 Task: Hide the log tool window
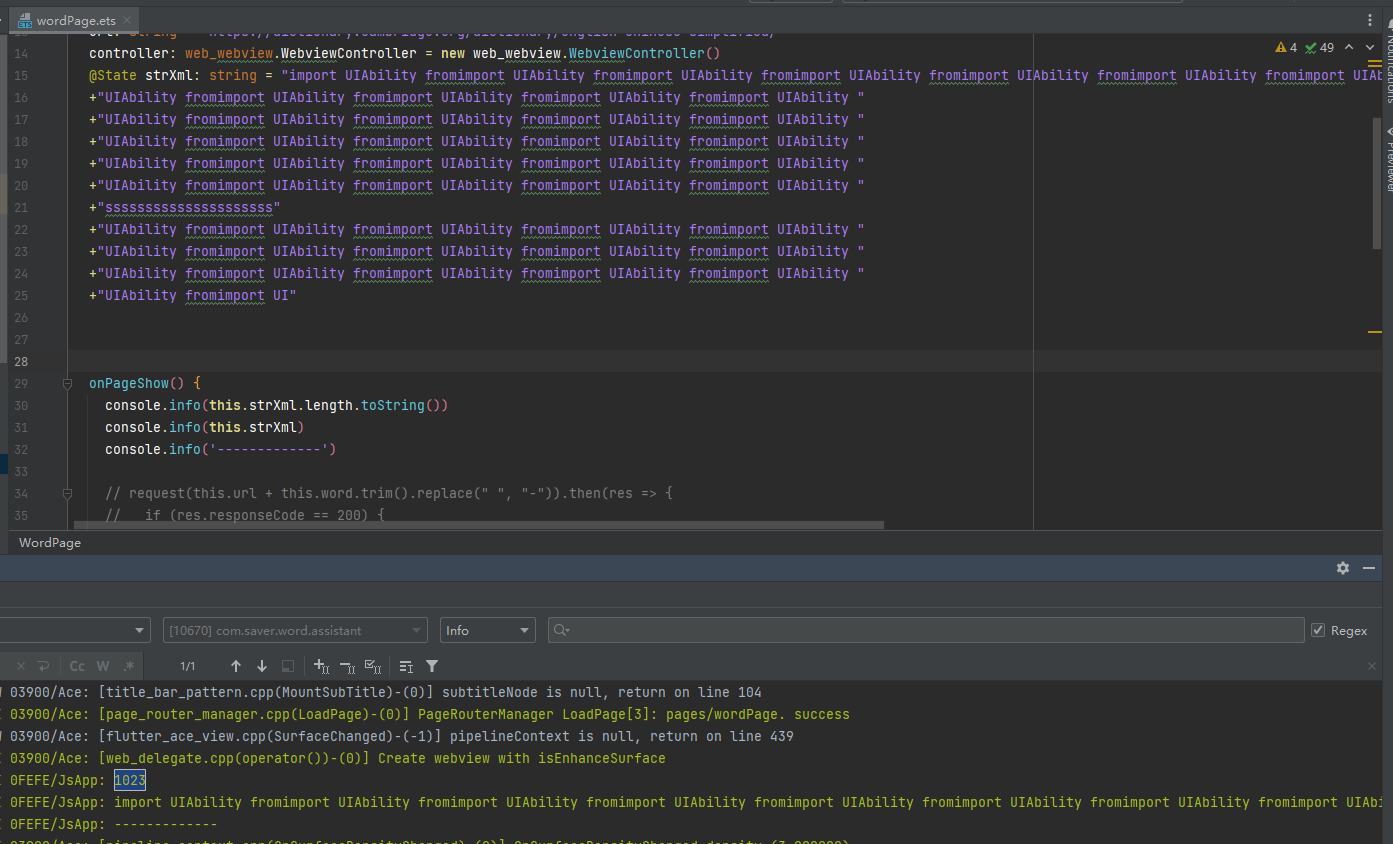click(x=1369, y=567)
